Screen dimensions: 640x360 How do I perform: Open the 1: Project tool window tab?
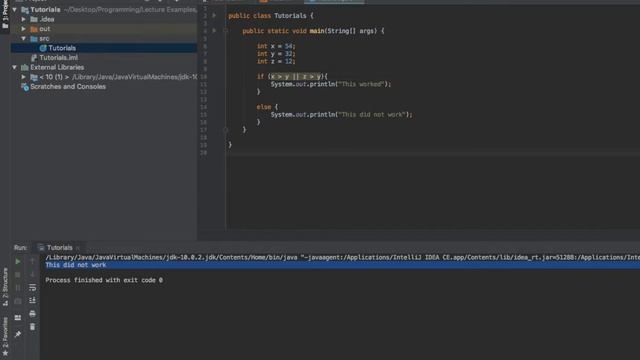point(5,15)
